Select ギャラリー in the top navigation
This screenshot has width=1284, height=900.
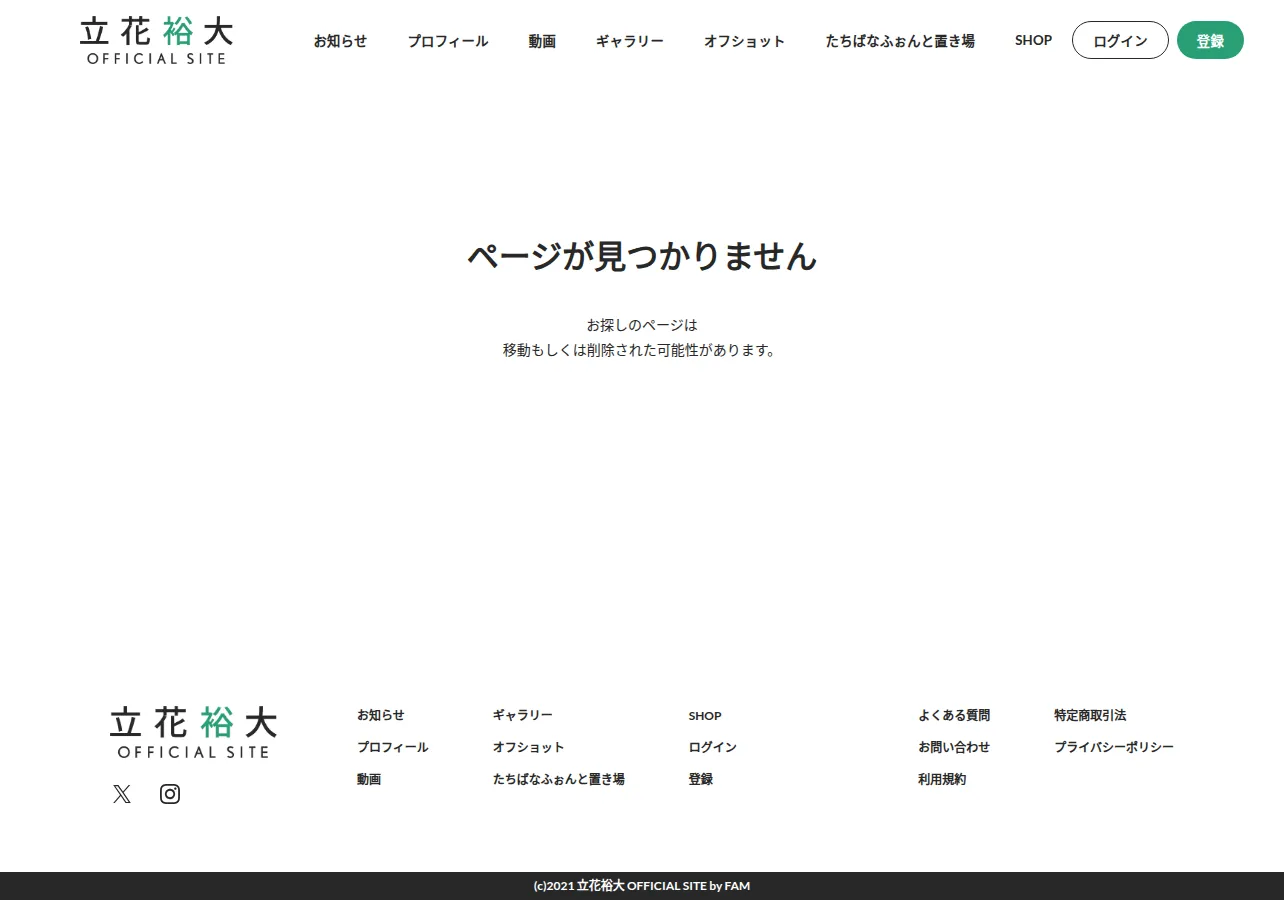(x=629, y=41)
